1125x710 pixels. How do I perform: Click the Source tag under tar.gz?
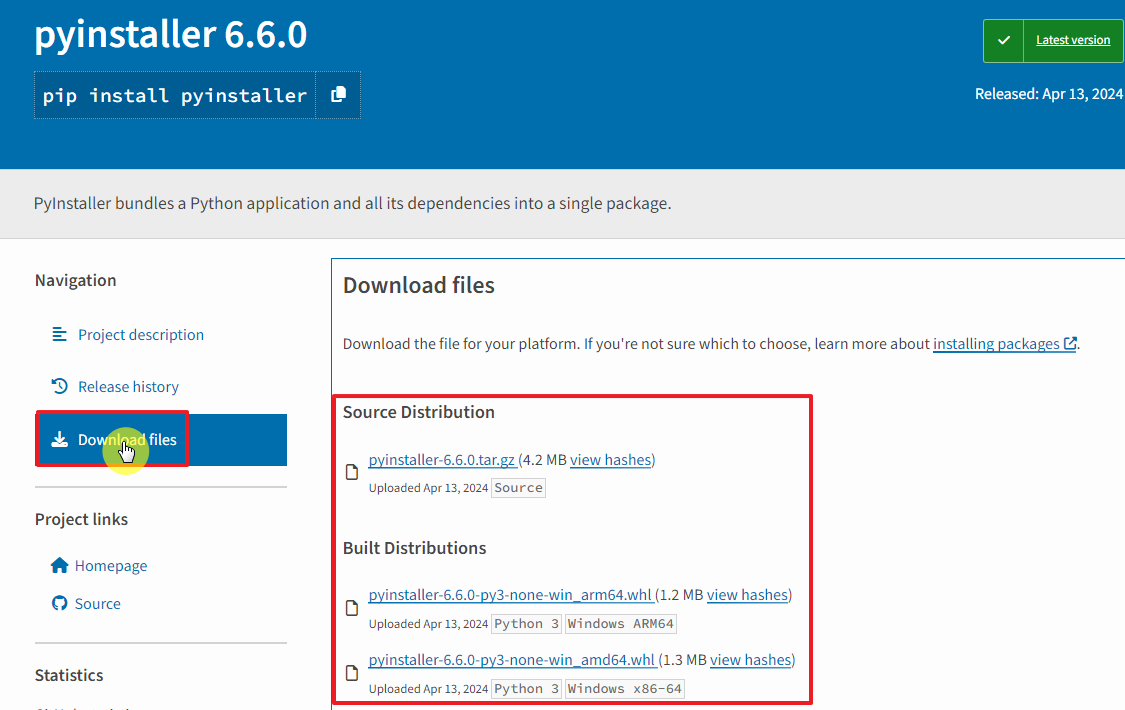tap(518, 488)
